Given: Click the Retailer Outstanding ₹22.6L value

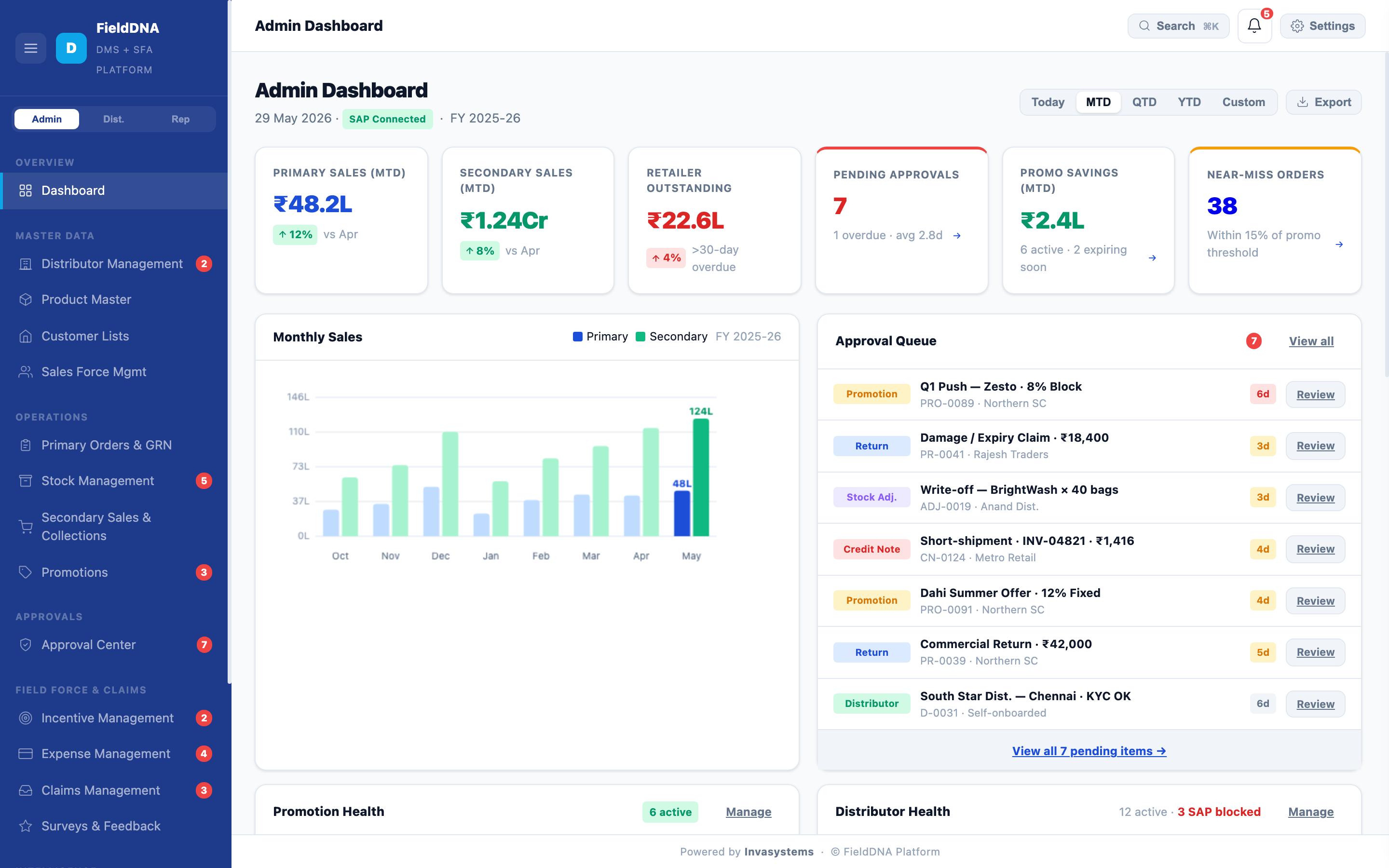Looking at the screenshot, I should (685, 220).
